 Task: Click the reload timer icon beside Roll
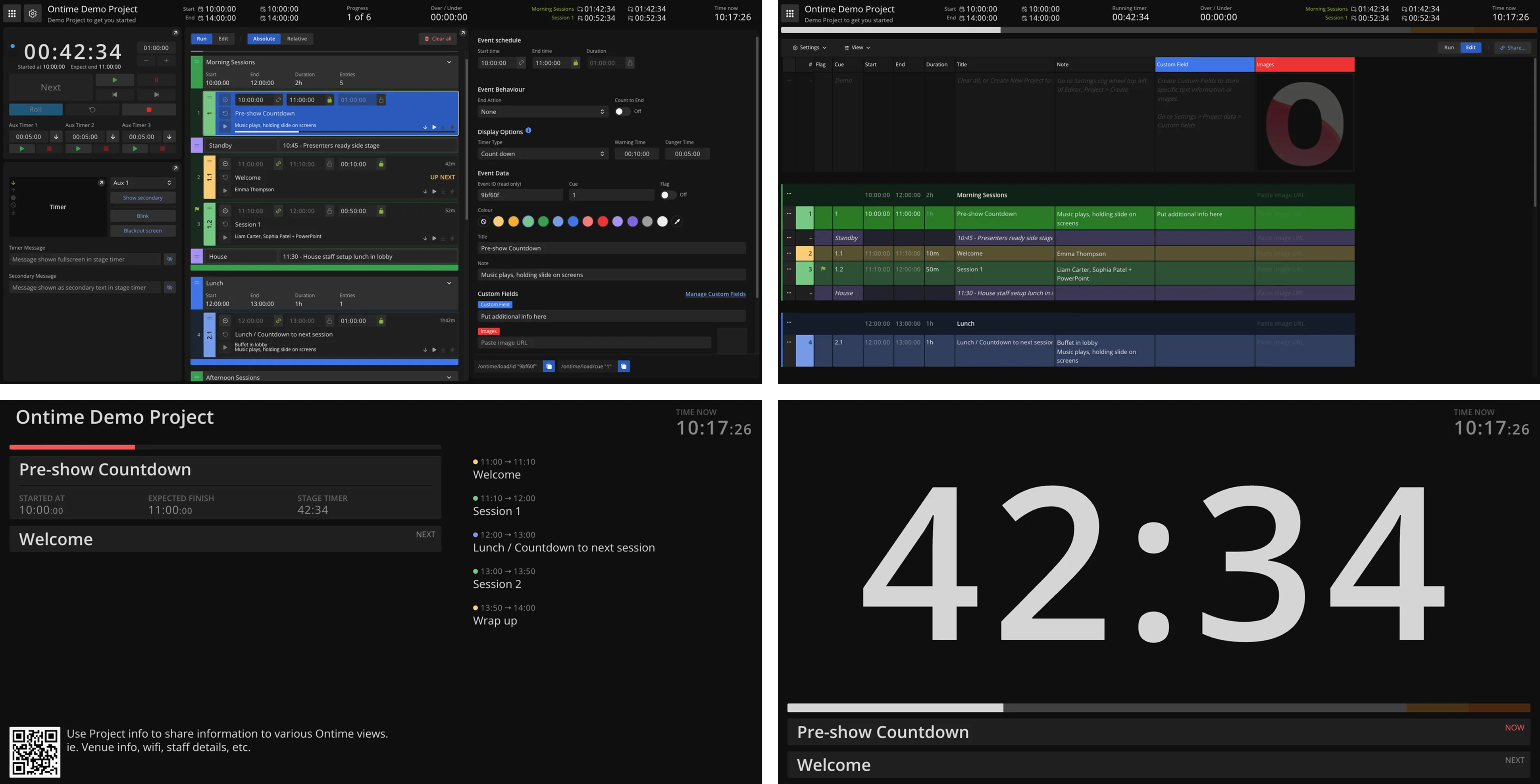92,110
